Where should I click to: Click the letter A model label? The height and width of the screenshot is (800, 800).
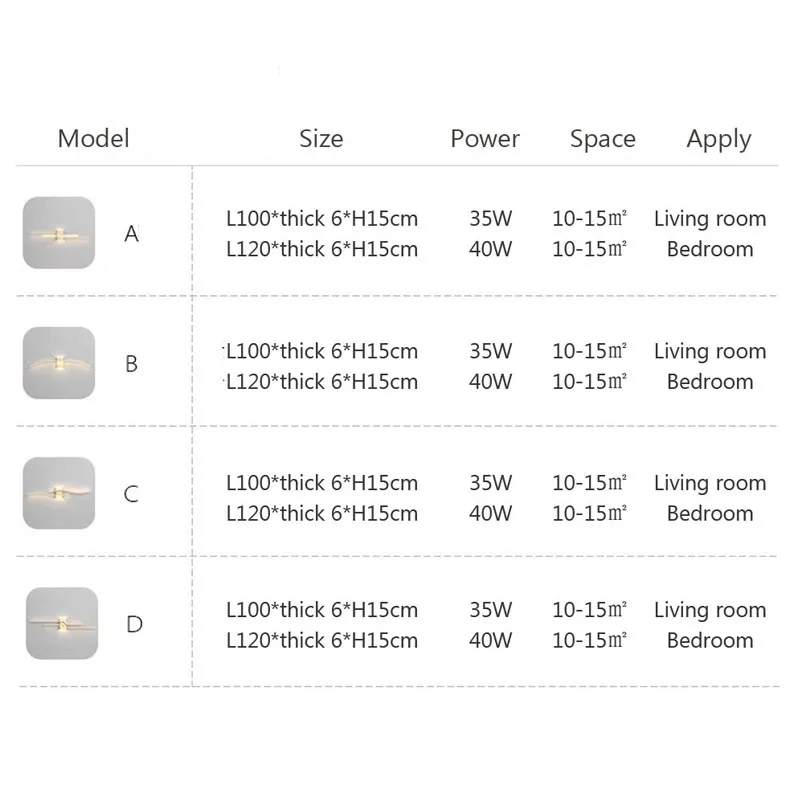[131, 234]
